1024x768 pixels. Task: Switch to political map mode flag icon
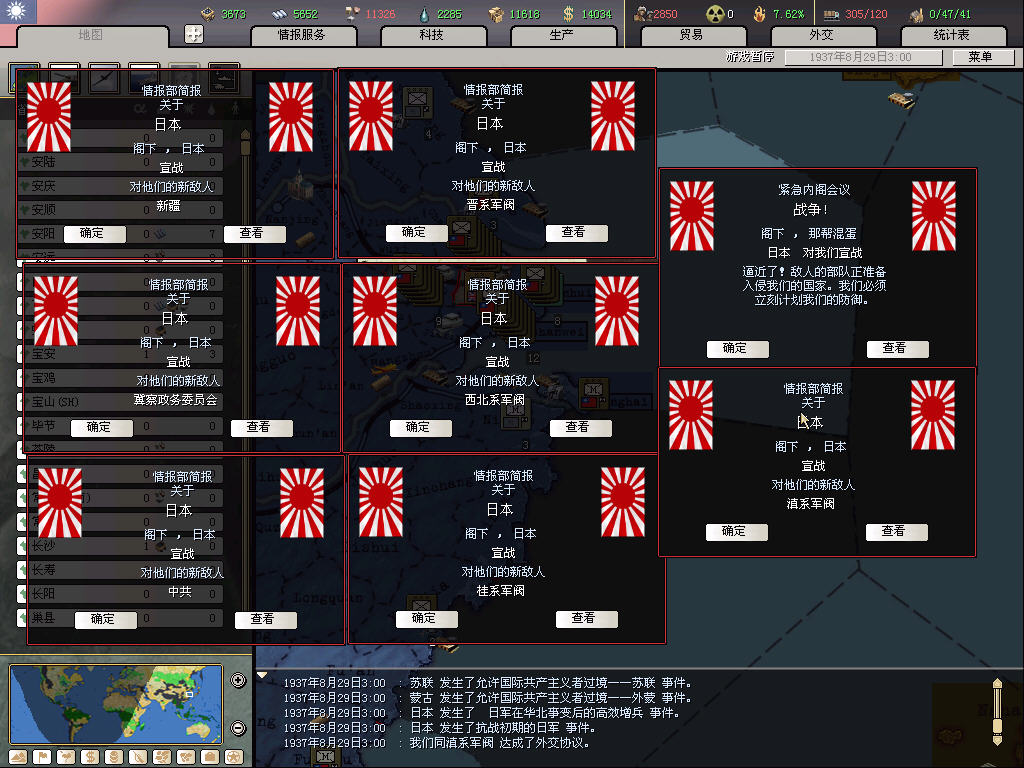(x=41, y=756)
